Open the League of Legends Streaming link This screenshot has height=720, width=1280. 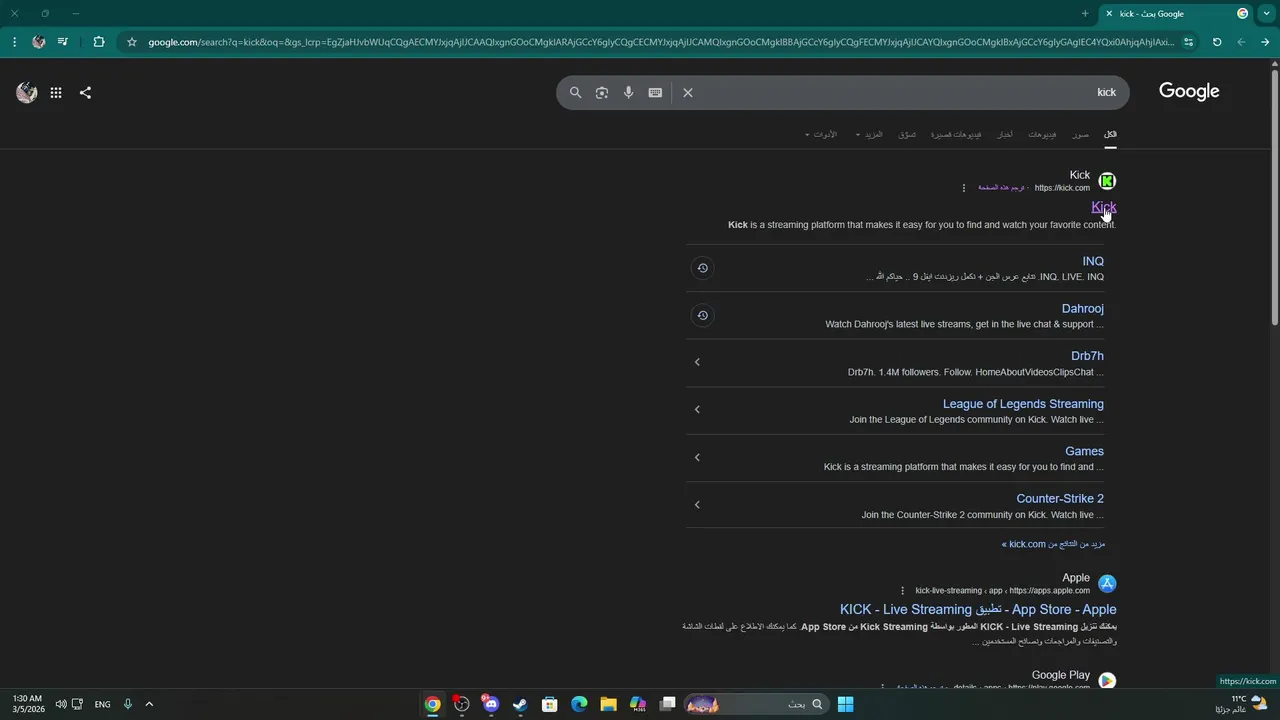coord(1023,404)
